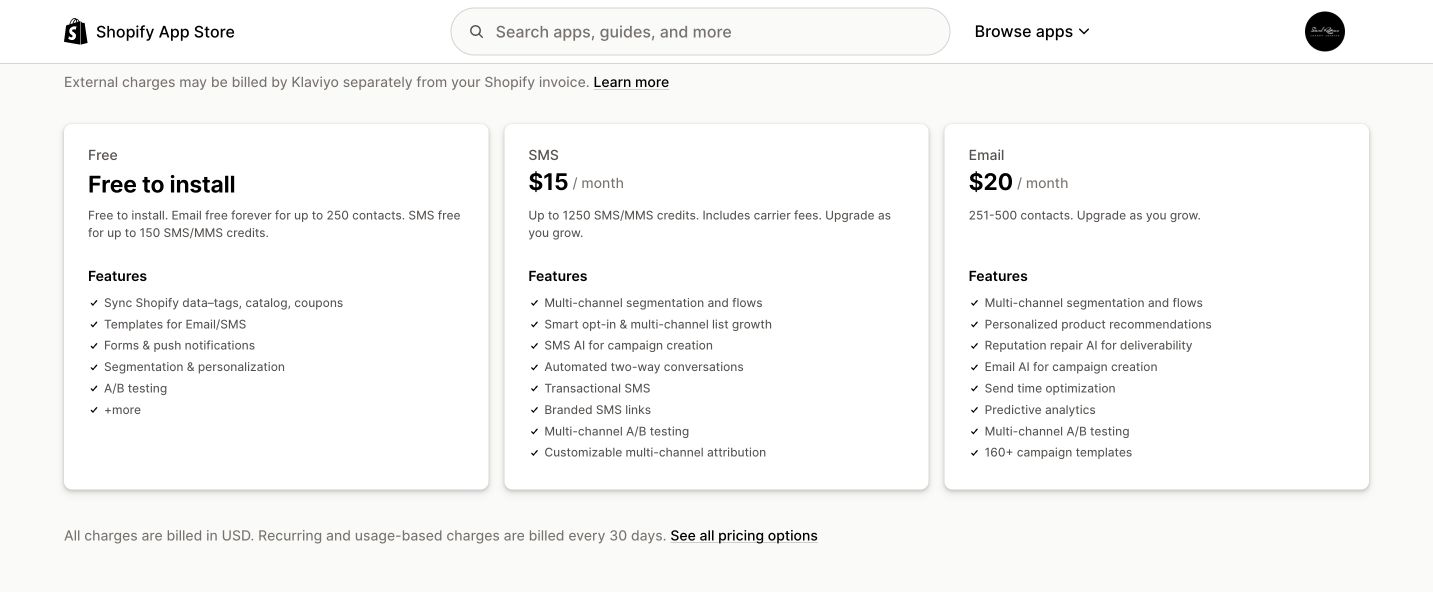
Task: Click '251-500 contacts. Upgrade as you grow.'
Action: [x=1084, y=215]
